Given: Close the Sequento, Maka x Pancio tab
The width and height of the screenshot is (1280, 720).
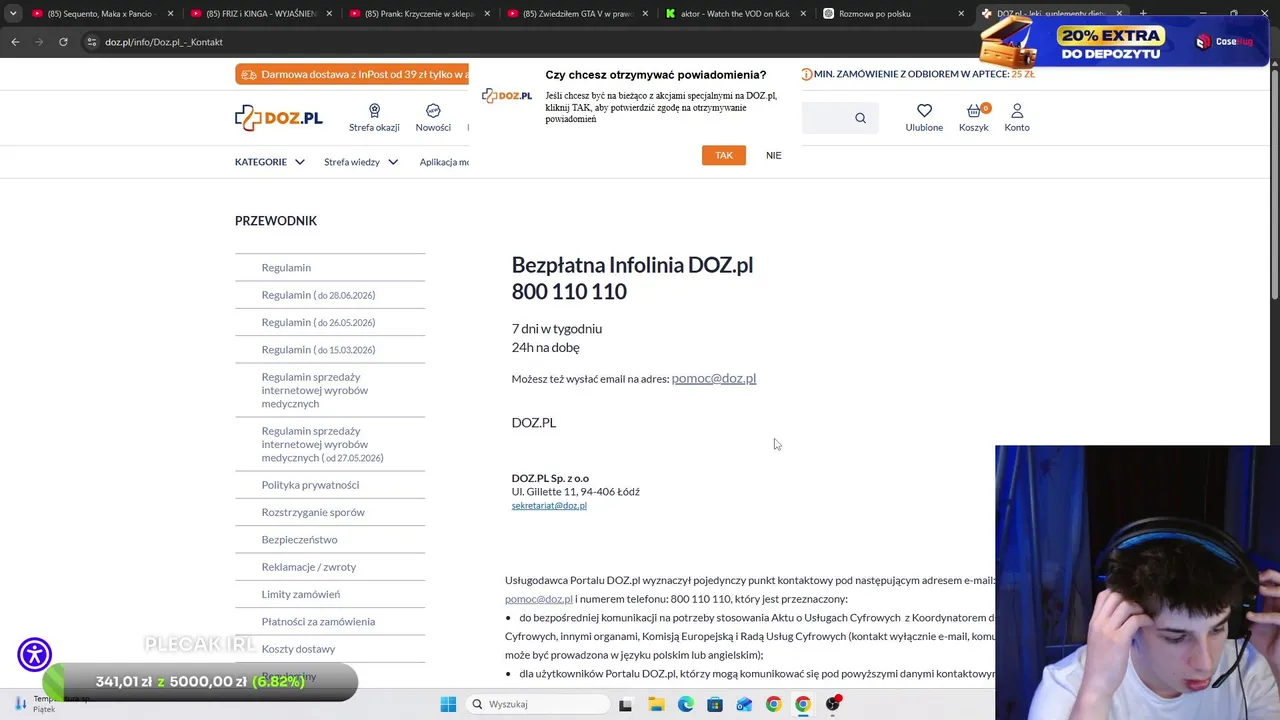Looking at the screenshot, I should [170, 14].
